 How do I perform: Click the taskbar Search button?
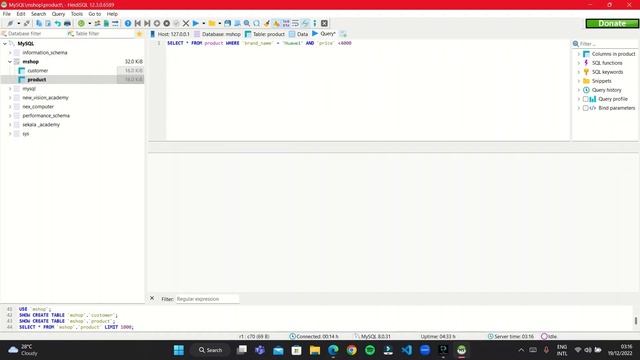[x=211, y=350]
